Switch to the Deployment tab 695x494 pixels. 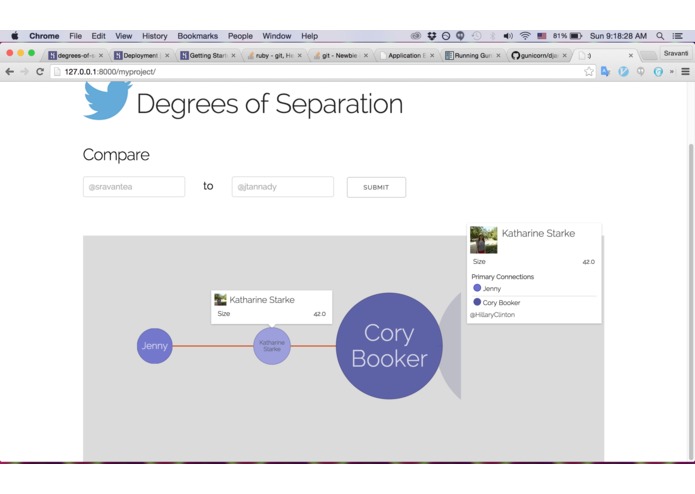(x=140, y=55)
